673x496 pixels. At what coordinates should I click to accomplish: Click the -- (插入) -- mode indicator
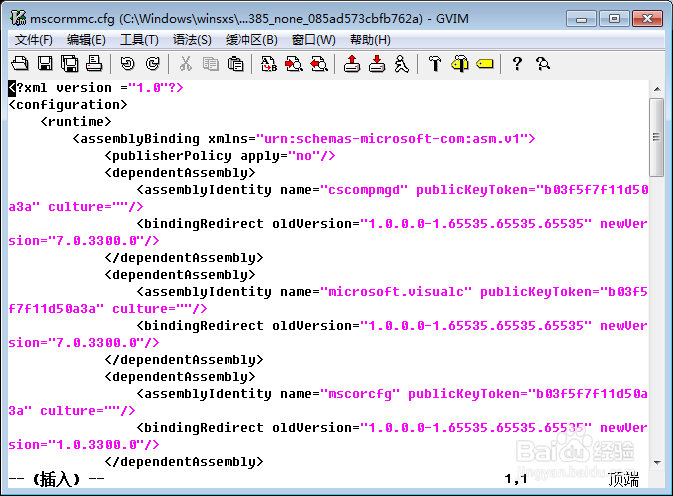point(56,479)
